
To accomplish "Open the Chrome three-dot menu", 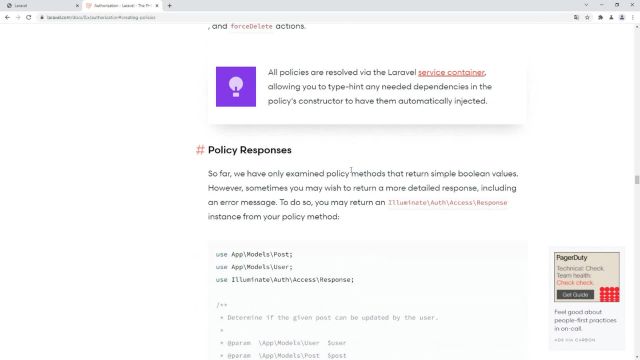I will tap(633, 18).
